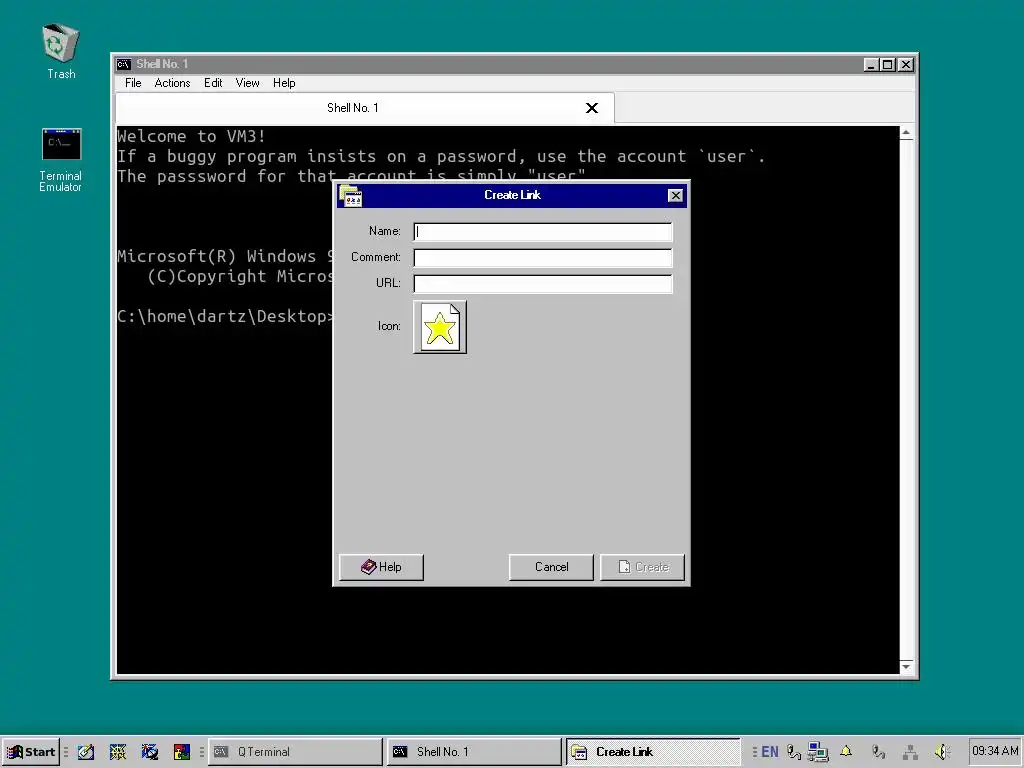Focus the Name input field
This screenshot has height=768, width=1024.
pyautogui.click(x=543, y=232)
